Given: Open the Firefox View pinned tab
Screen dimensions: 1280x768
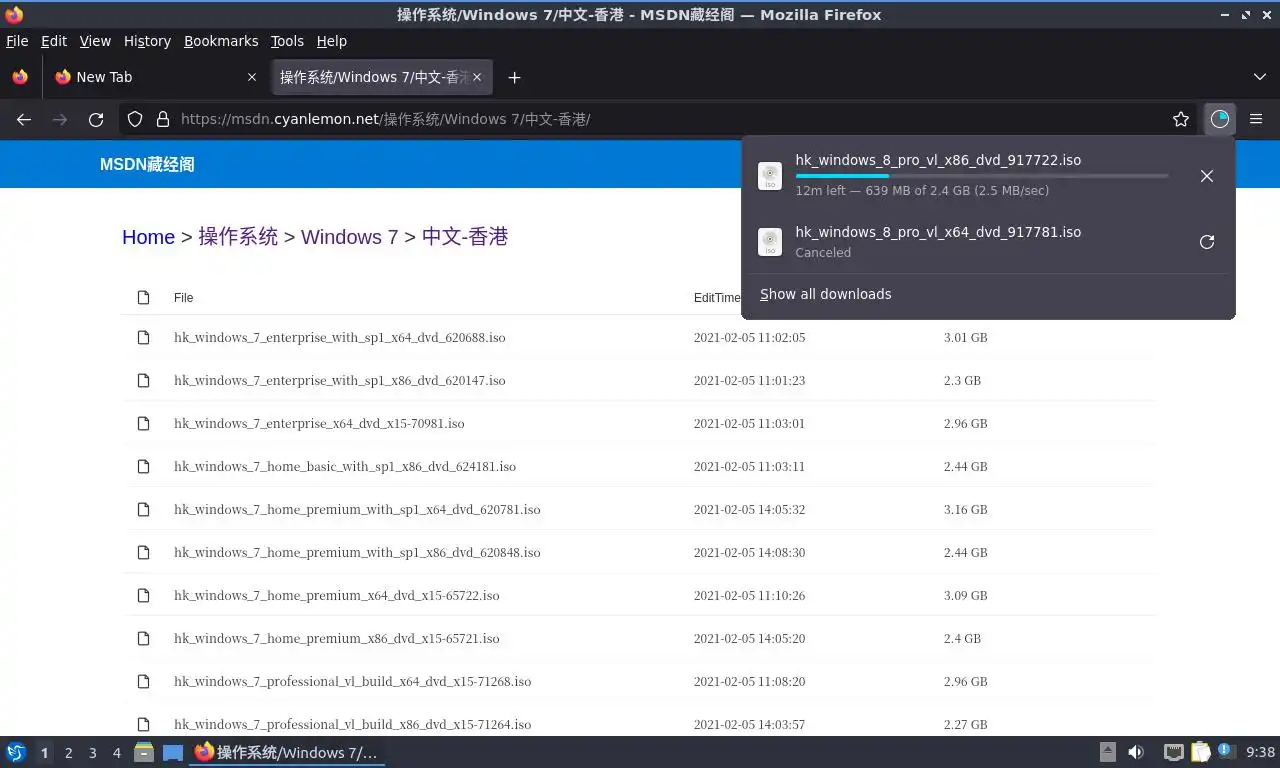Looking at the screenshot, I should tap(20, 77).
